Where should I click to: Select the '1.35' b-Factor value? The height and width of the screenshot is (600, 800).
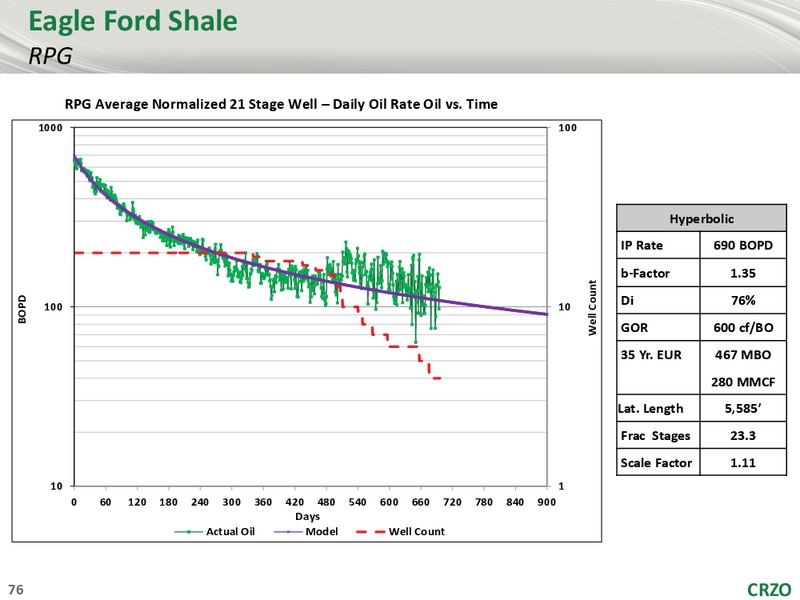pyautogui.click(x=743, y=273)
